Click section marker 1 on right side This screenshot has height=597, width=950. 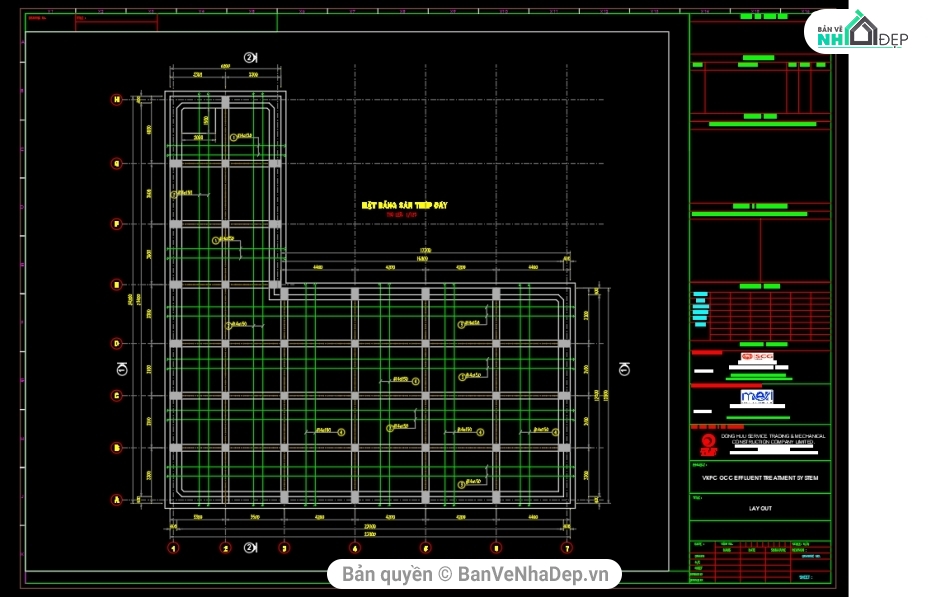click(x=625, y=369)
